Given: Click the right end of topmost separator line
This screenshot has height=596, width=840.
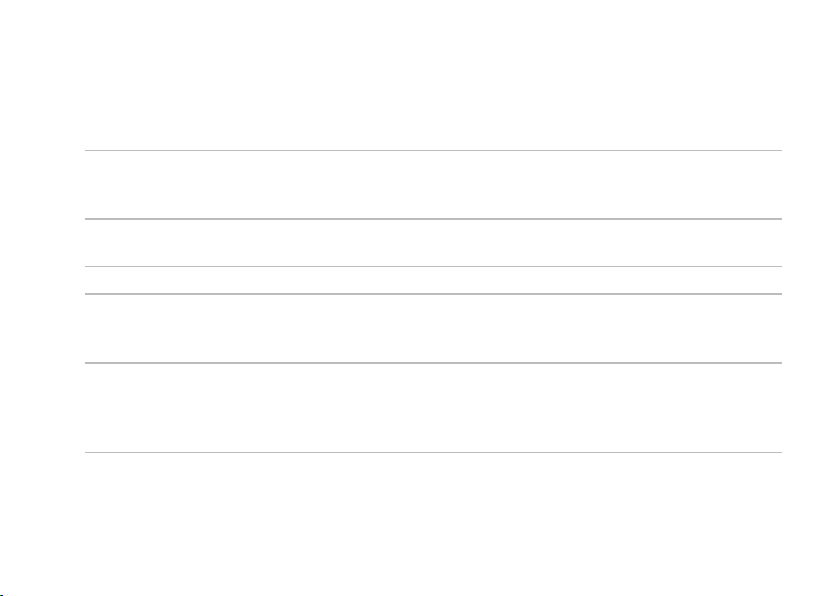Looking at the screenshot, I should coord(780,150).
